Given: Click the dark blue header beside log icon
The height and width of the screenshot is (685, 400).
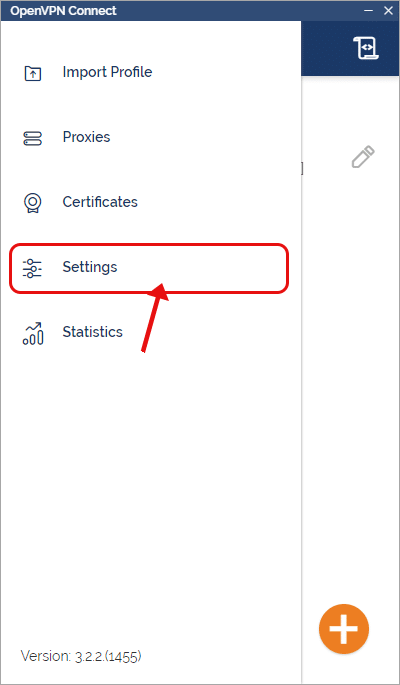Looking at the screenshot, I should click(325, 48).
